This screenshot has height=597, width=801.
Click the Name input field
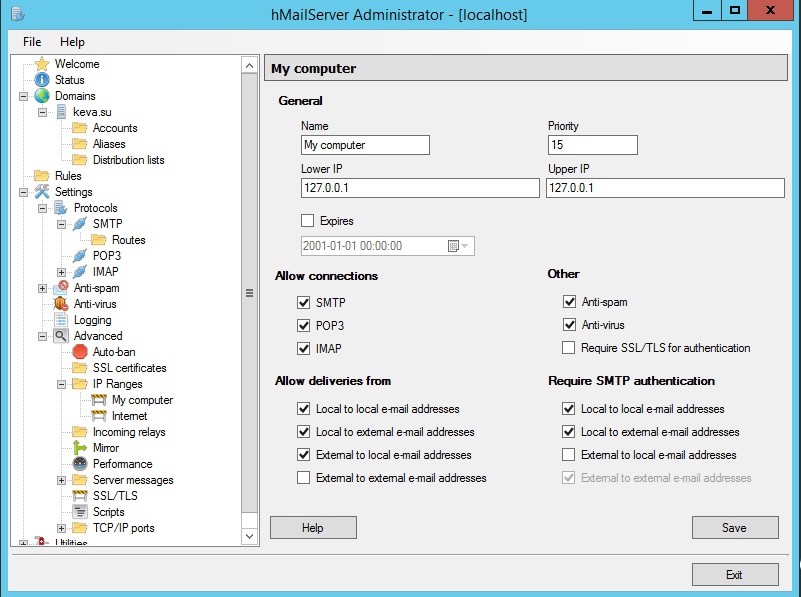(365, 145)
